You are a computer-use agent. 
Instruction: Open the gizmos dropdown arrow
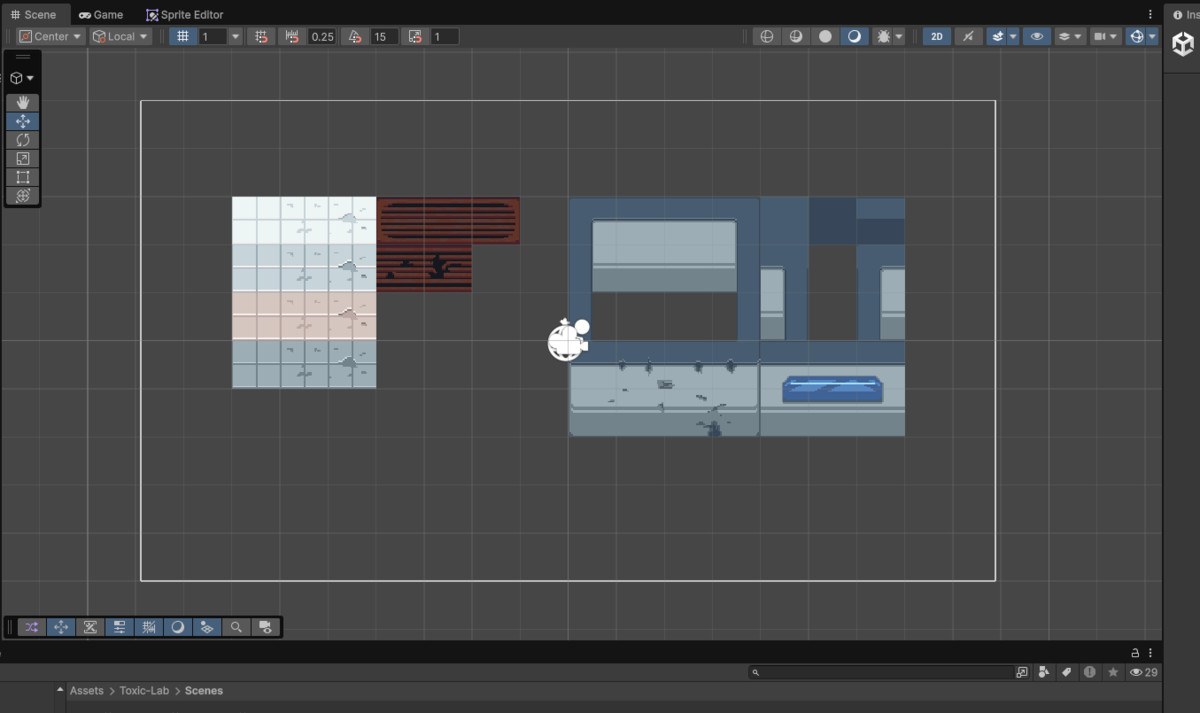coord(1153,36)
